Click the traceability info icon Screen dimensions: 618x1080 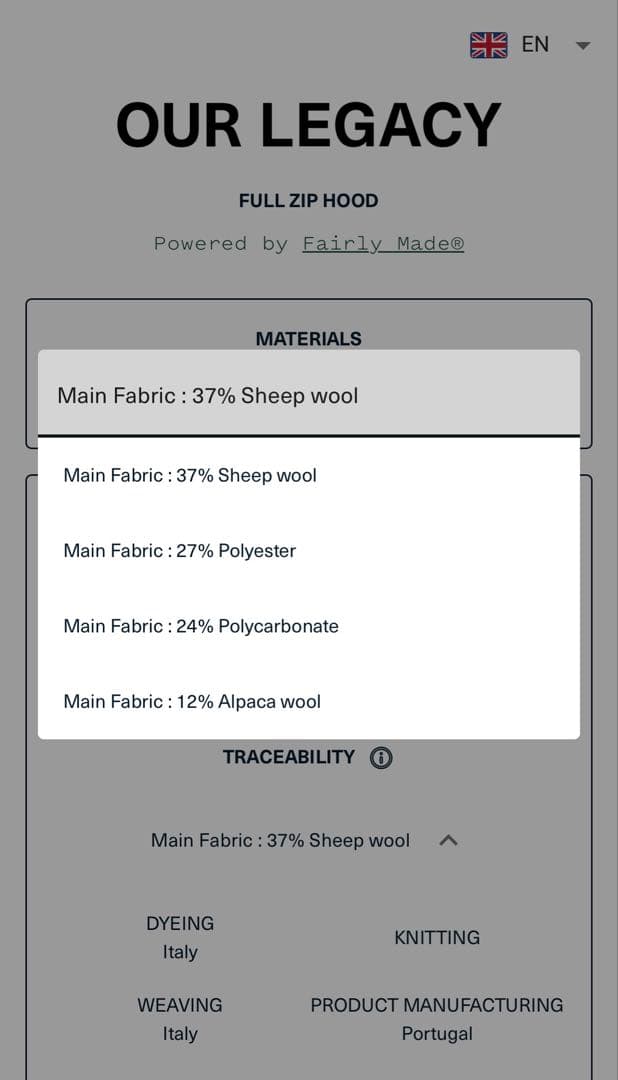(381, 758)
